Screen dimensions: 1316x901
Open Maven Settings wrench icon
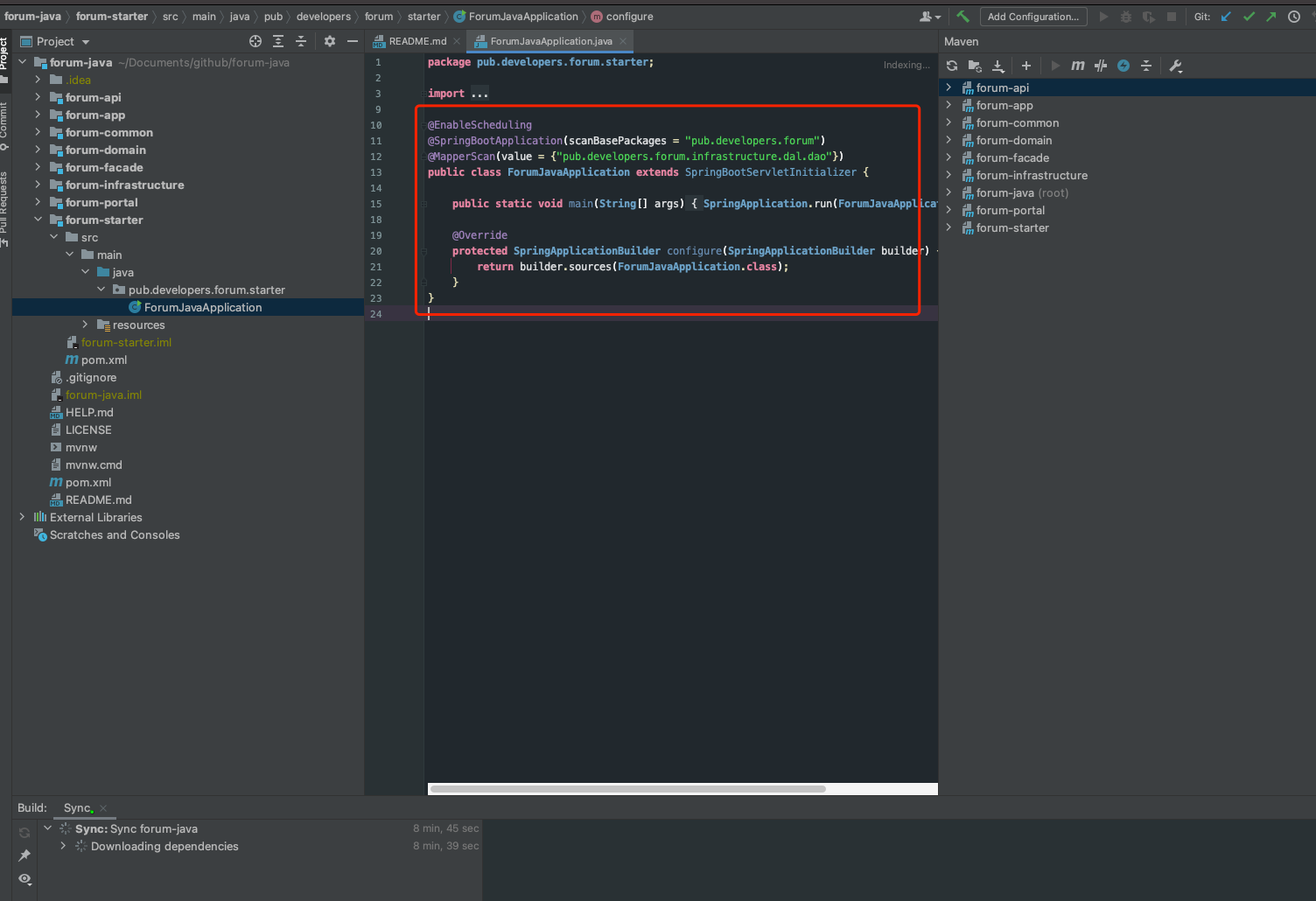1176,66
